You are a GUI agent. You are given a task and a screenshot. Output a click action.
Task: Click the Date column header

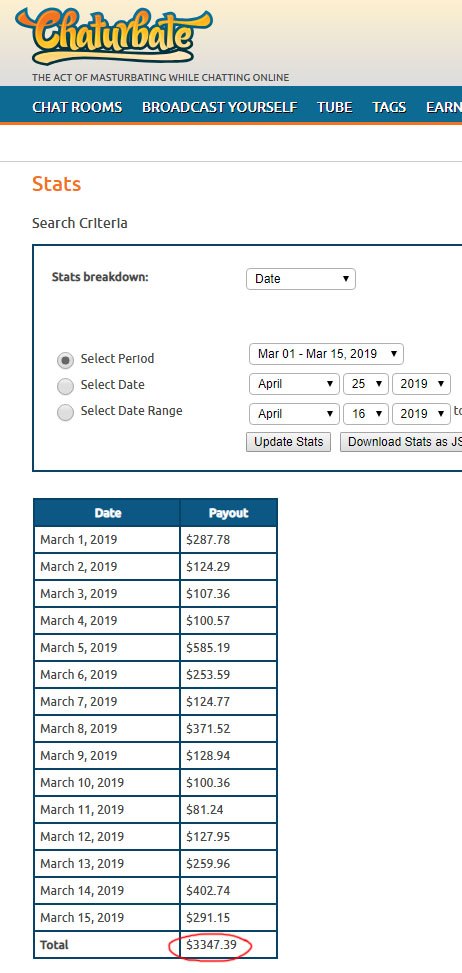108,513
